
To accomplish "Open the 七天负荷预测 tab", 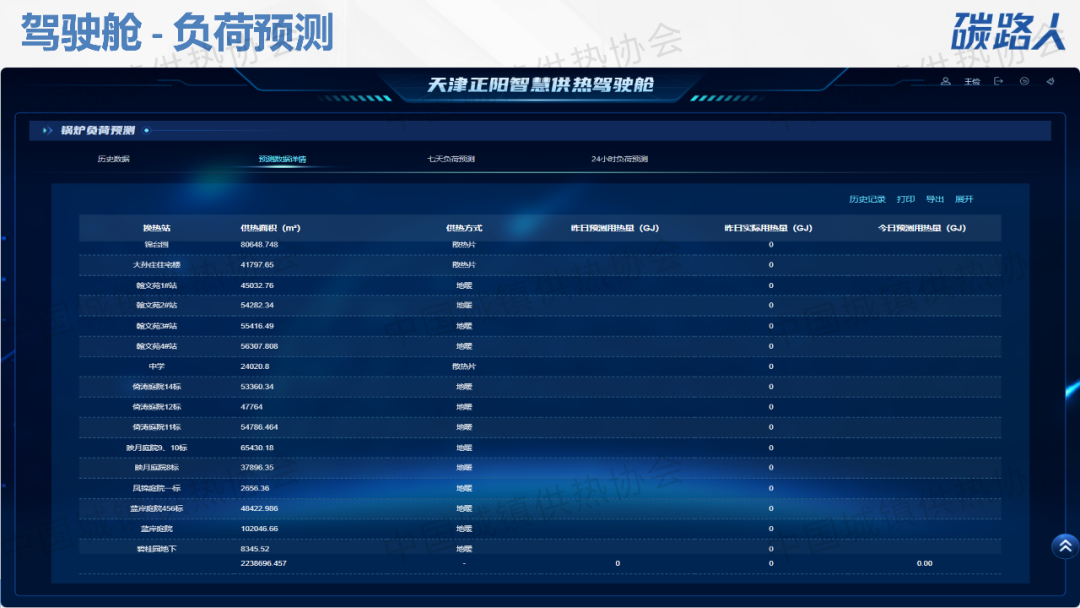I will pos(451,159).
